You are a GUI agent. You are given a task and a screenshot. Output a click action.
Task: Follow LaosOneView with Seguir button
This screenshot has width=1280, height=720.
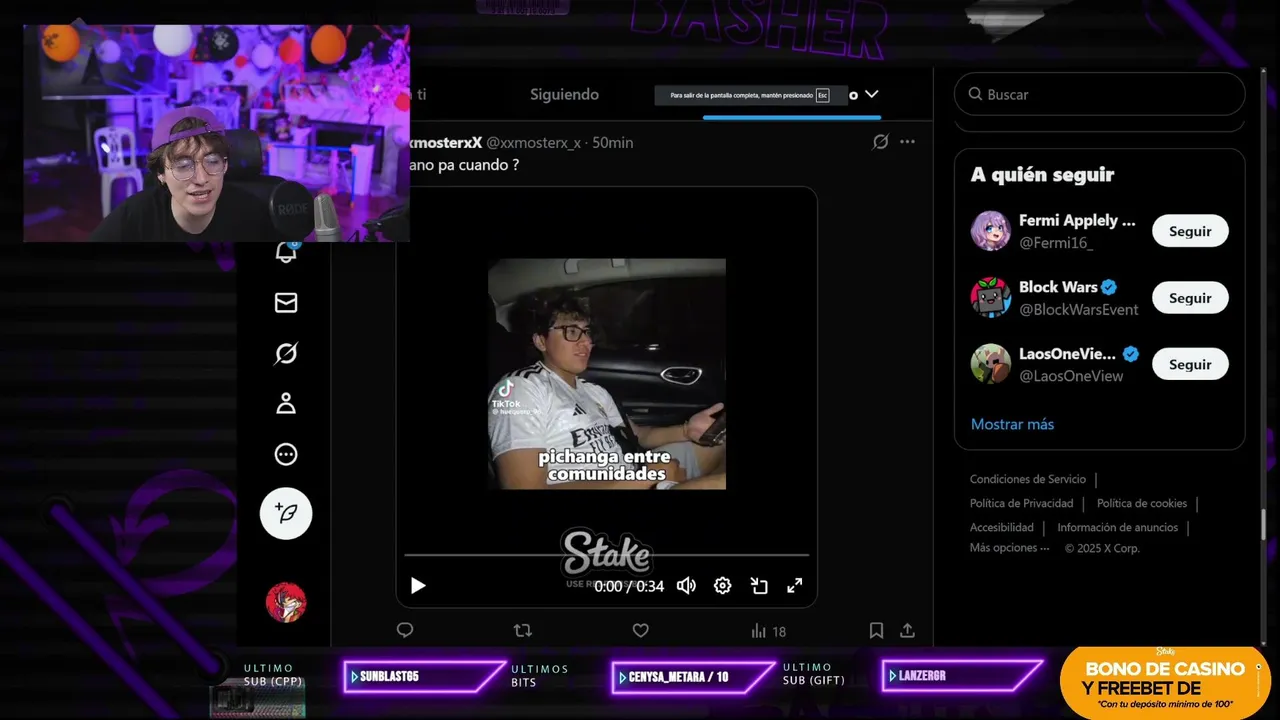coord(1190,364)
